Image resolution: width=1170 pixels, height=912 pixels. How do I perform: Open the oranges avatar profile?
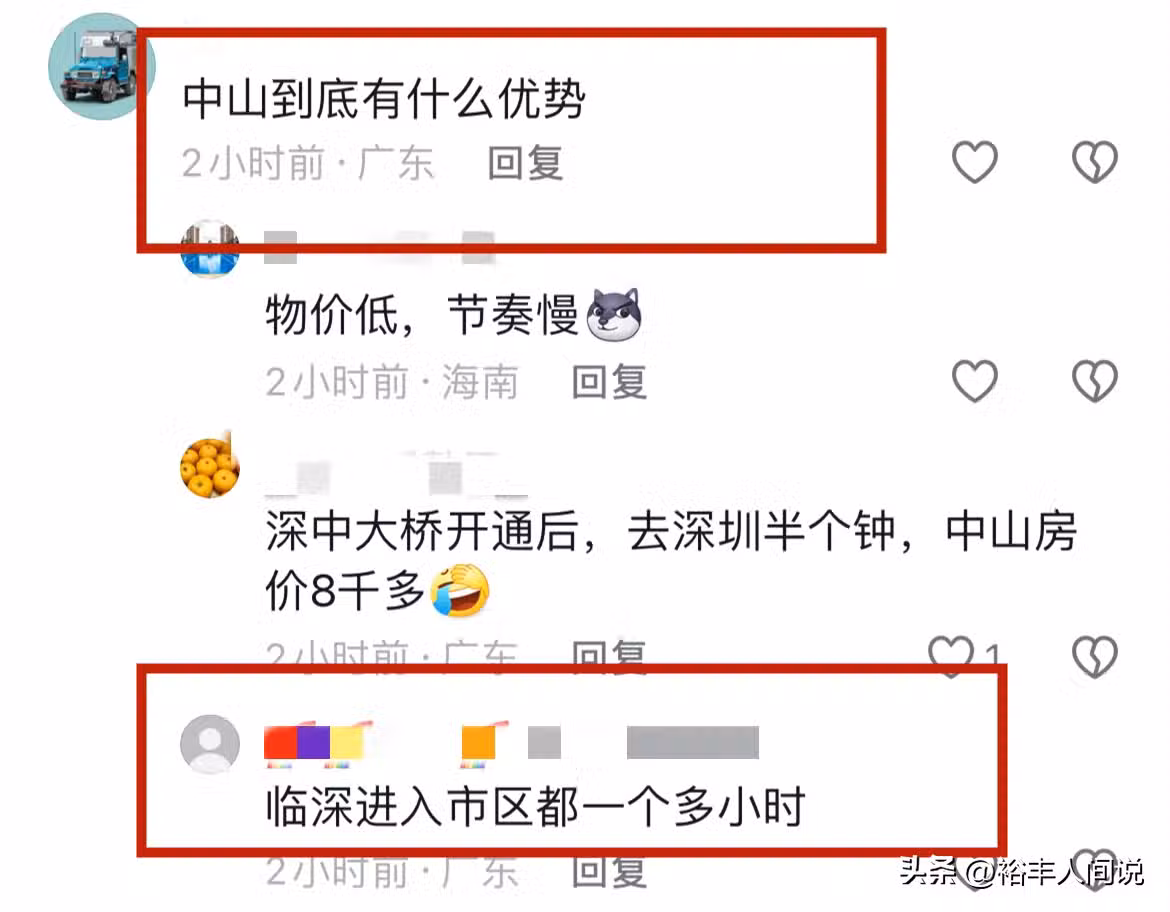click(x=210, y=467)
